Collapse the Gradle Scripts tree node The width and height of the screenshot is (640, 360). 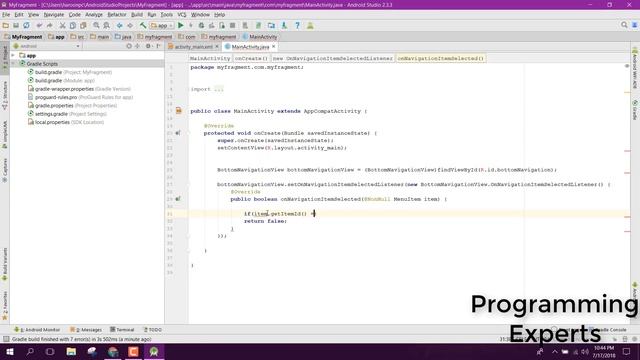pos(13,64)
